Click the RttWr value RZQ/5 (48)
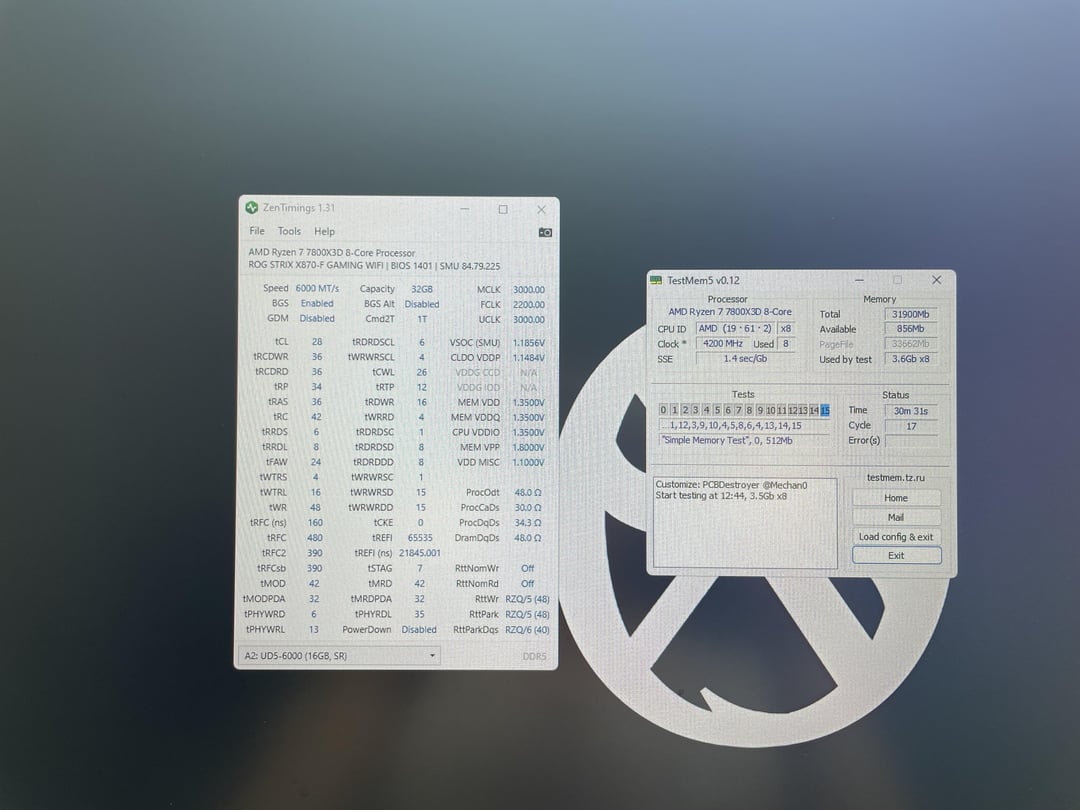The width and height of the screenshot is (1080, 810). coord(527,599)
